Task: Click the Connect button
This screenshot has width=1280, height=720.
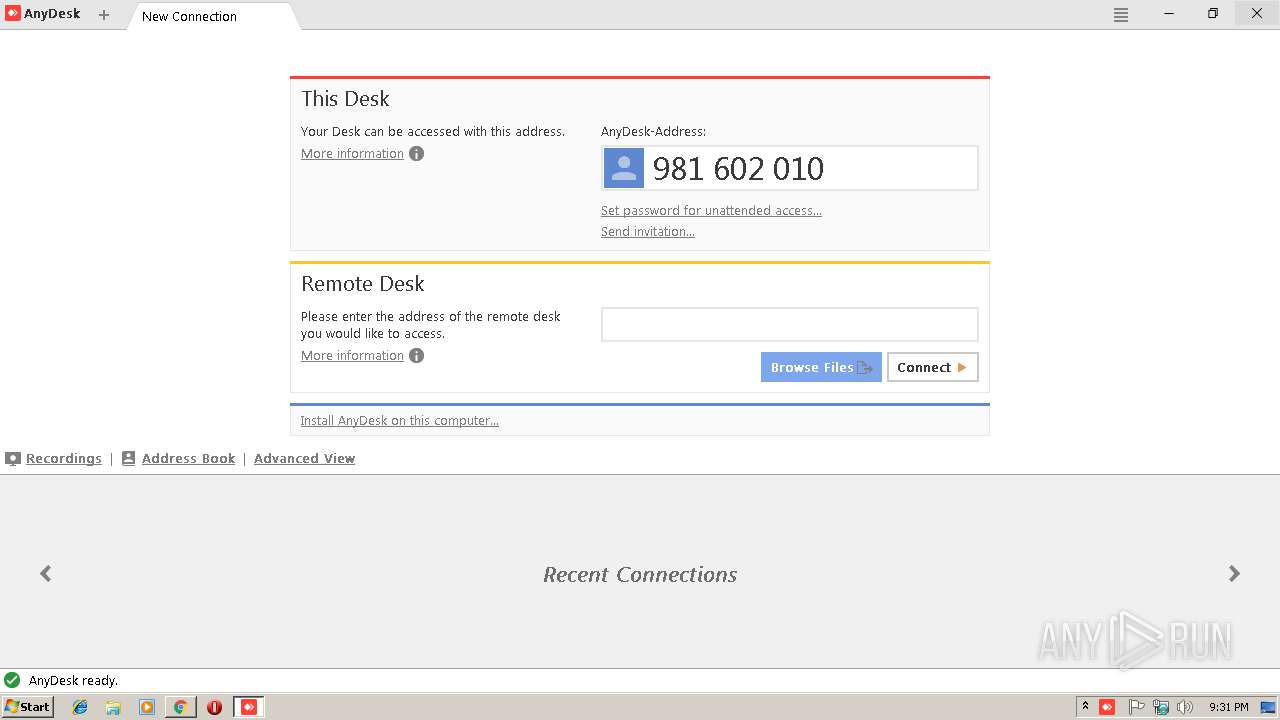Action: (x=932, y=367)
